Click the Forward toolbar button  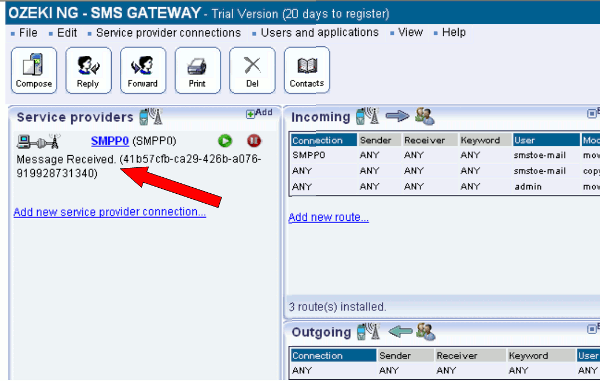[x=143, y=70]
